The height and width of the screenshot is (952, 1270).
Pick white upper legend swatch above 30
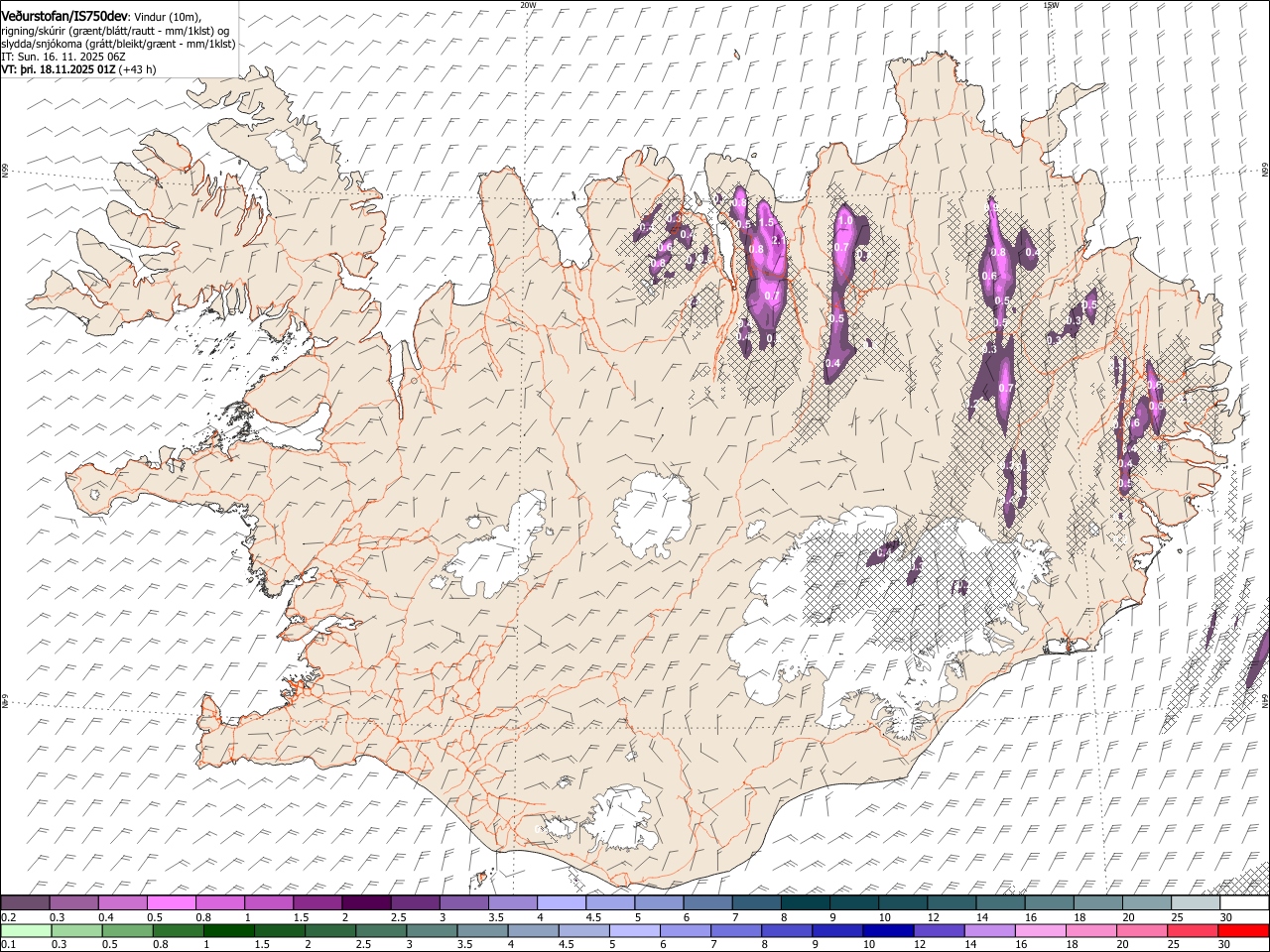tap(1243, 903)
